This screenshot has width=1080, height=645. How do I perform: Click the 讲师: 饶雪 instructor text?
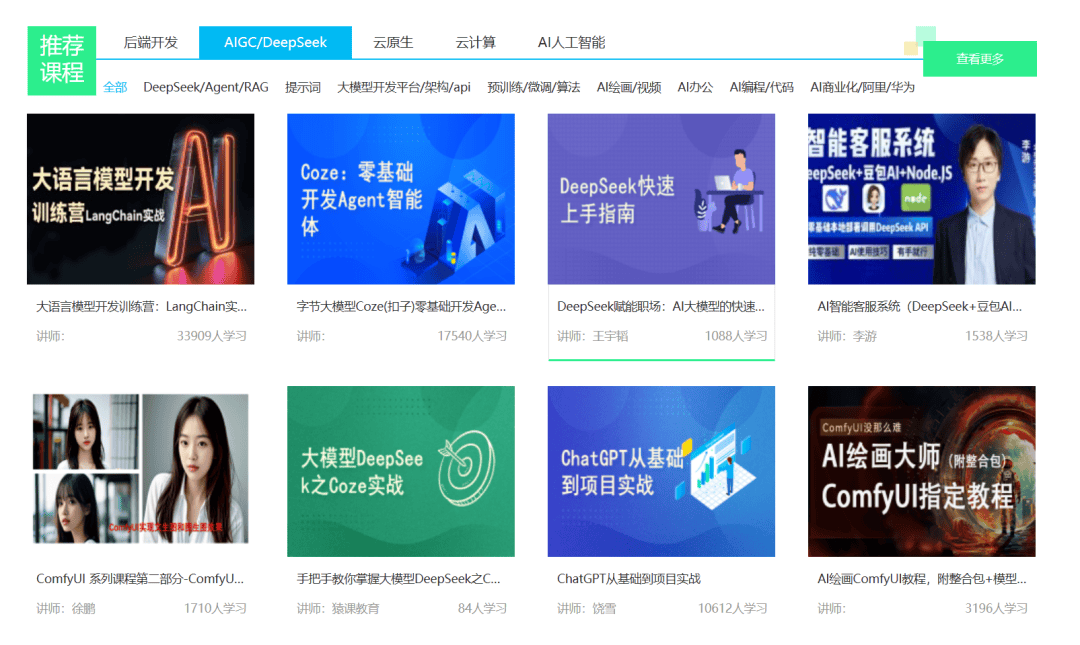tap(586, 608)
